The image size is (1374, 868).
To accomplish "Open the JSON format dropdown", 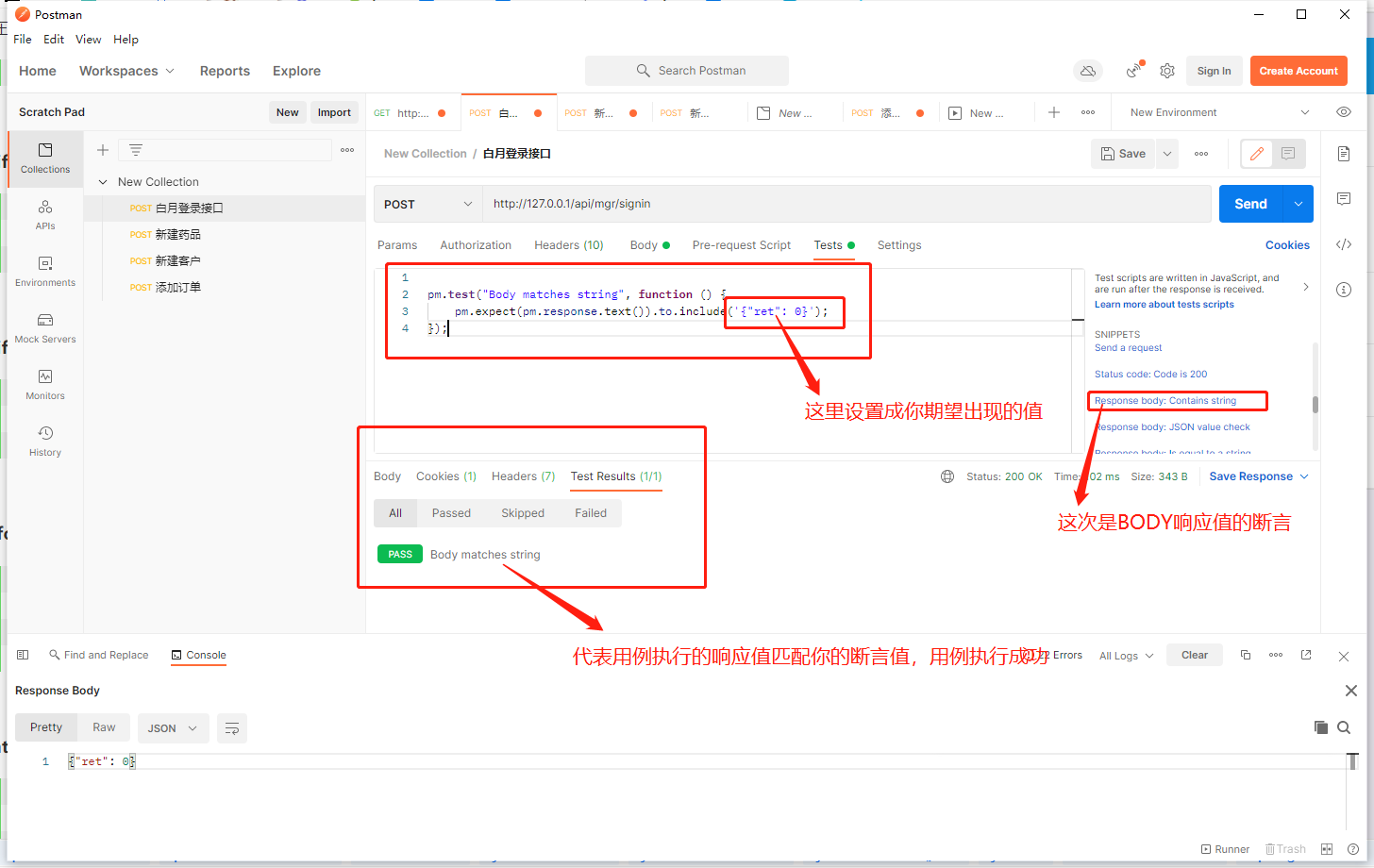I will pyautogui.click(x=173, y=728).
